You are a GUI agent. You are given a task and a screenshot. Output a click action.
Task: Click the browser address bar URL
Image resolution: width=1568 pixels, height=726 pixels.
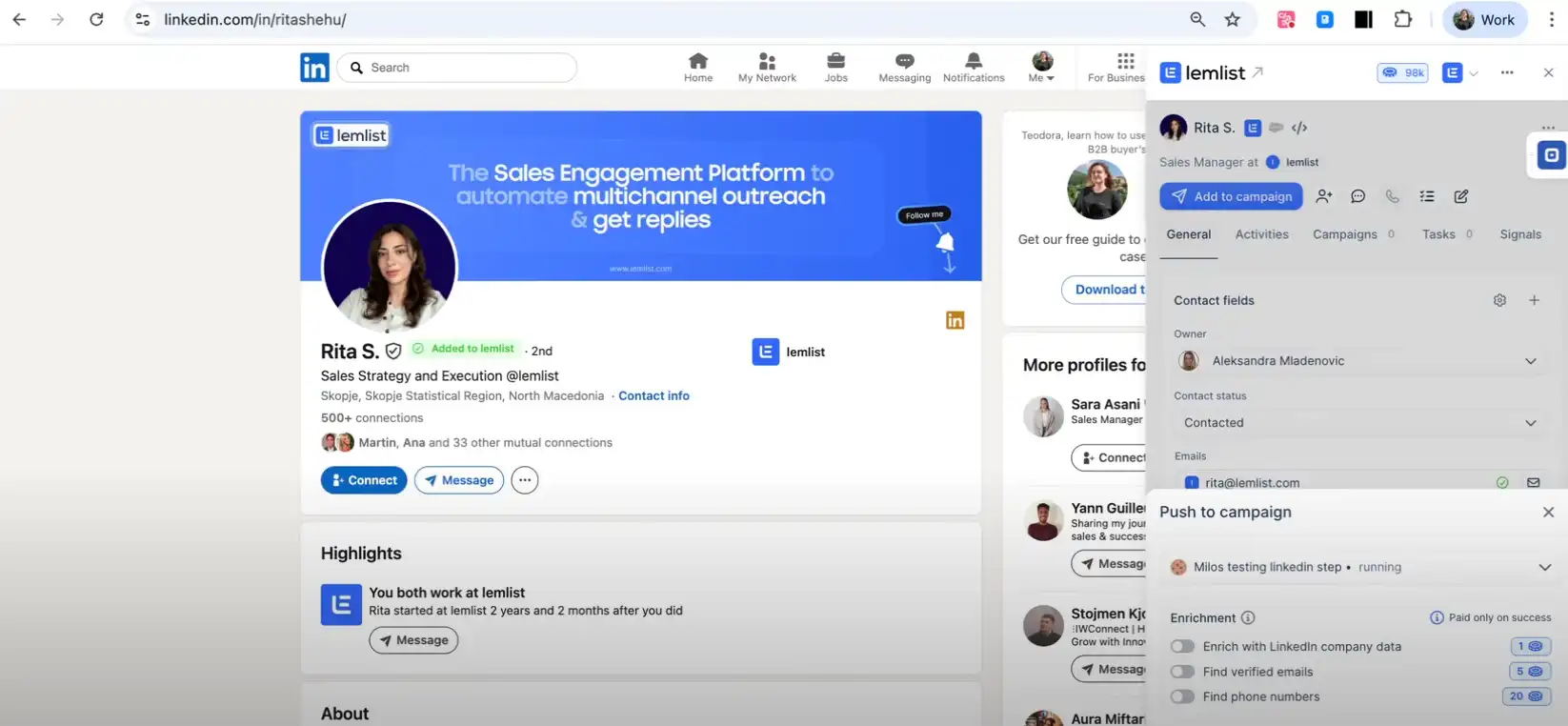[254, 19]
